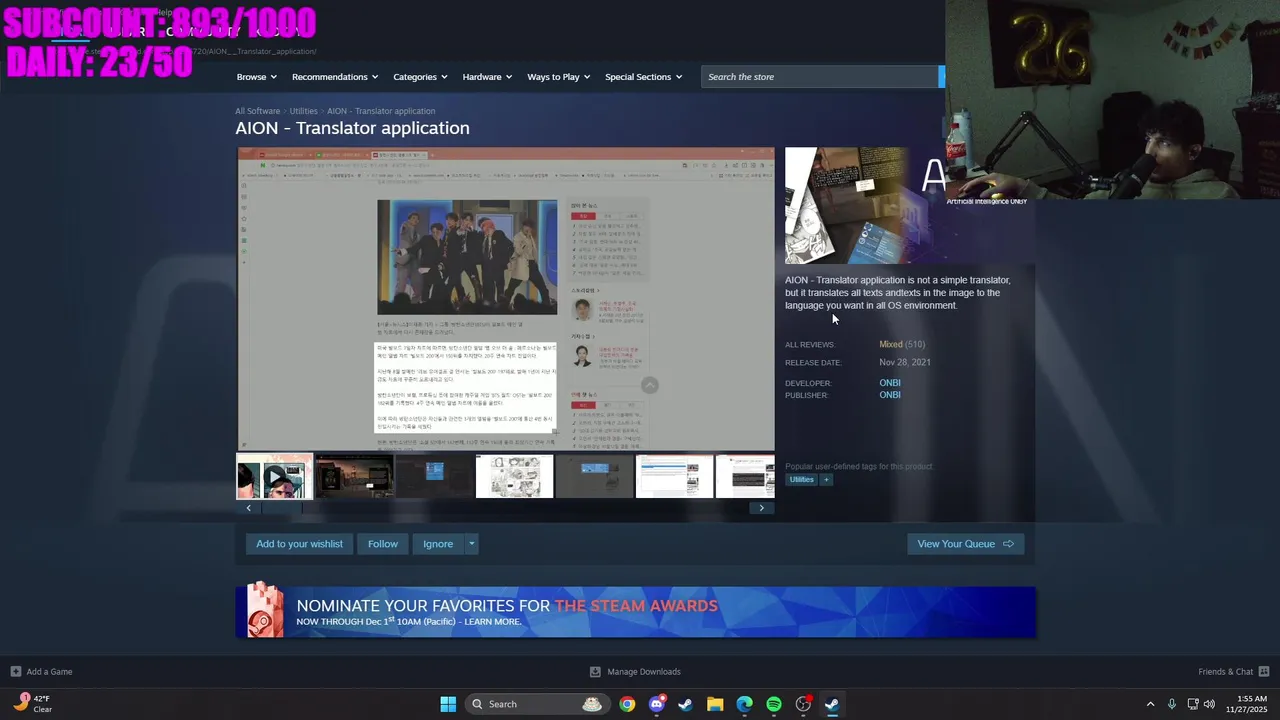Open Microsoft Edge from the taskbar
This screenshot has width=1280, height=720.
[x=744, y=704]
